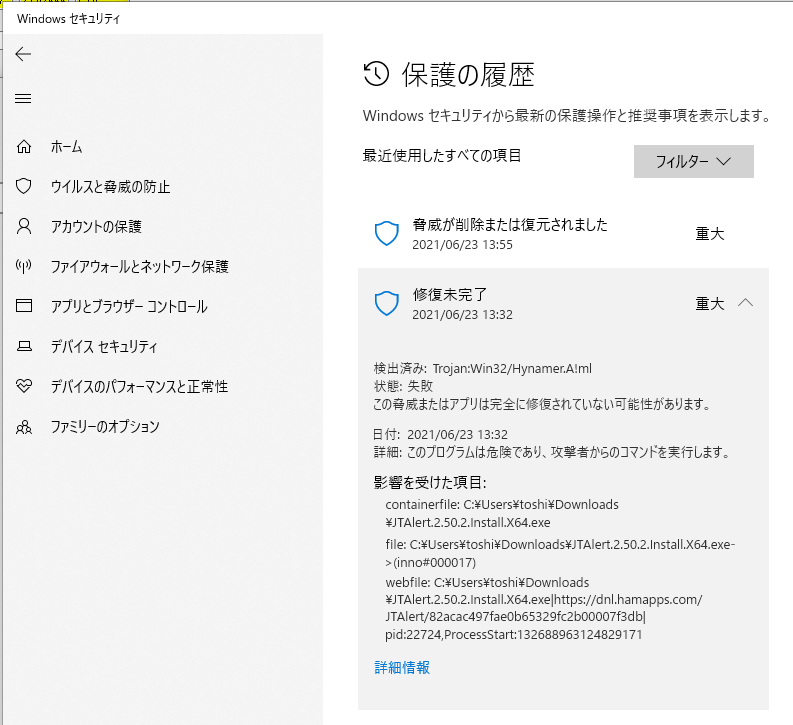Click 重大 label of the 13:55 entry
This screenshot has width=793, height=725.
710,234
